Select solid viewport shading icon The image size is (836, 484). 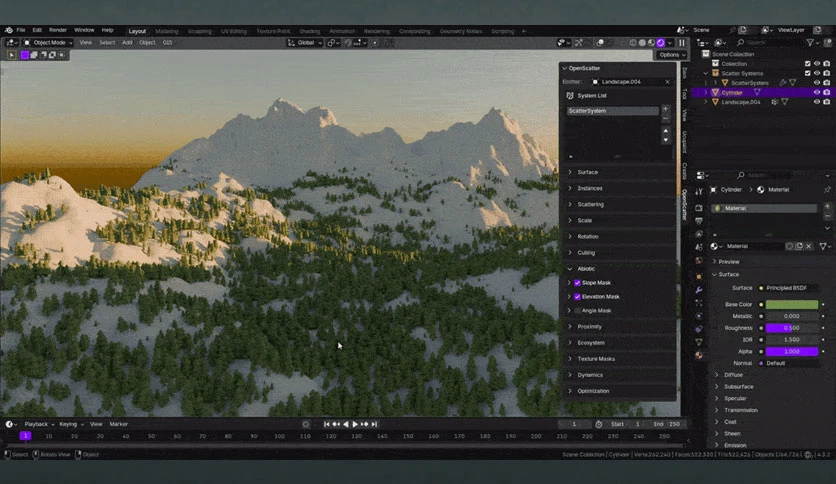pos(642,43)
